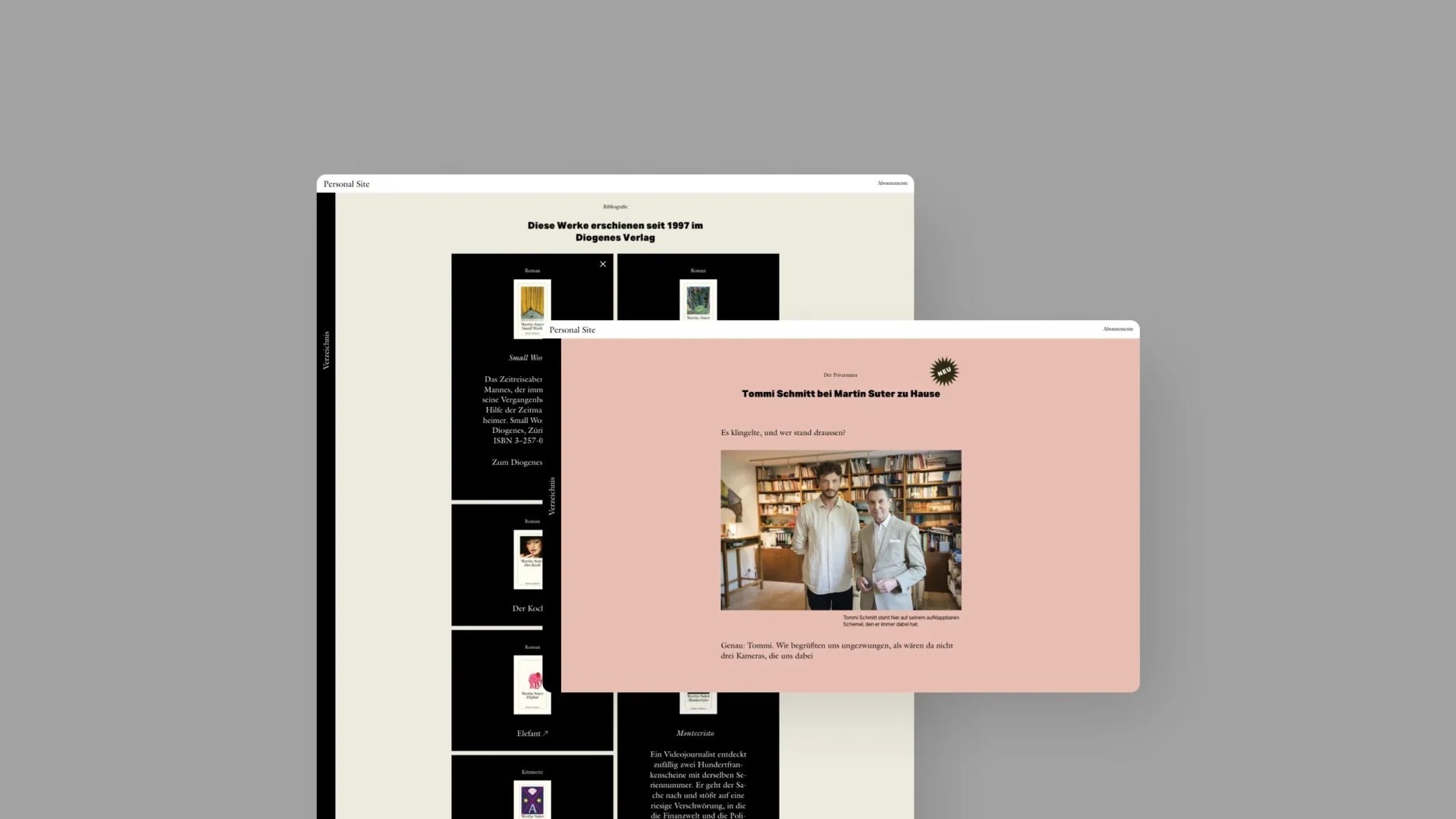Click the Der Koch book cover
Screen dimensions: 1456x819
529,559
